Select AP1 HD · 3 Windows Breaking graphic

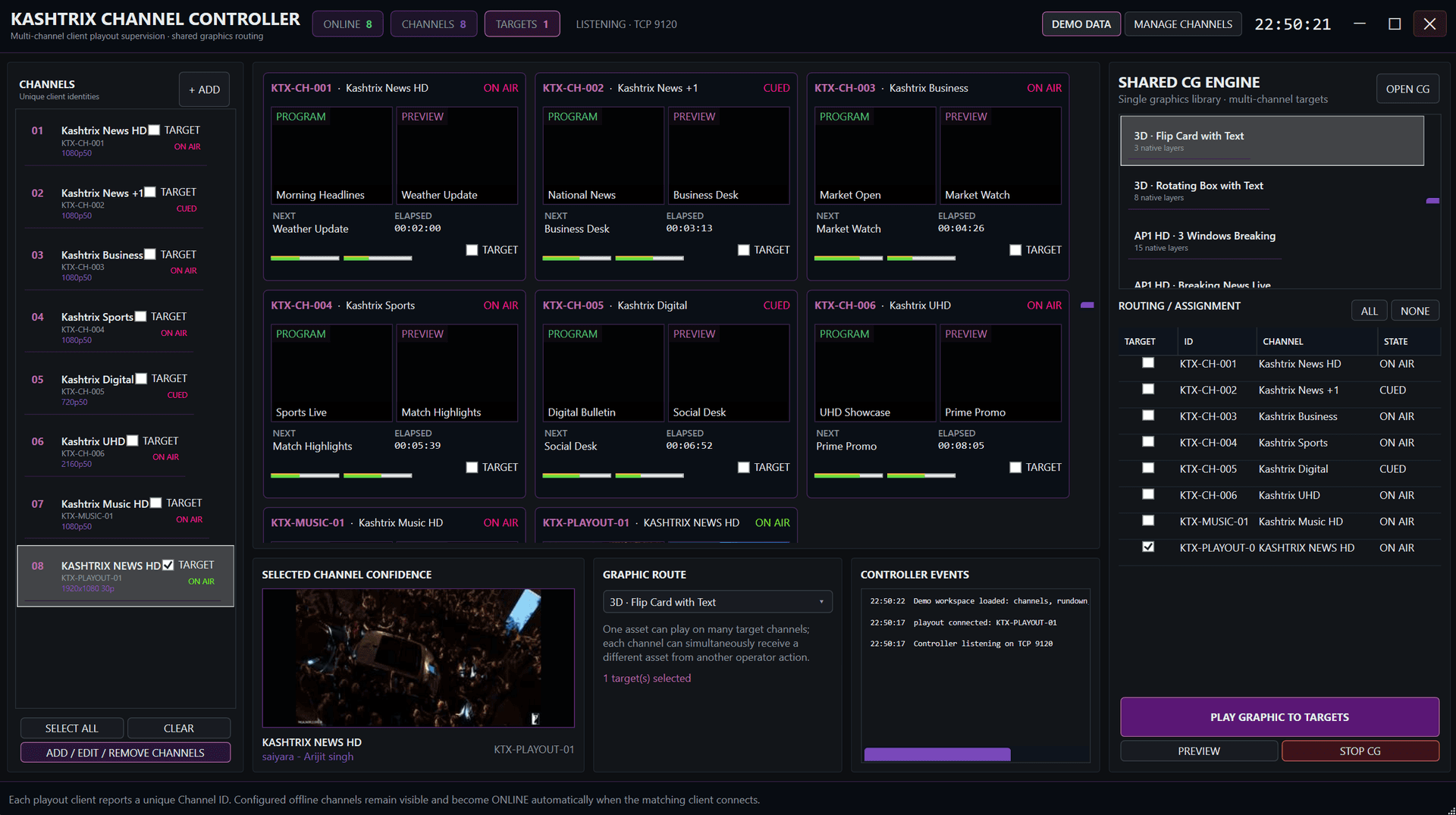[1272, 241]
